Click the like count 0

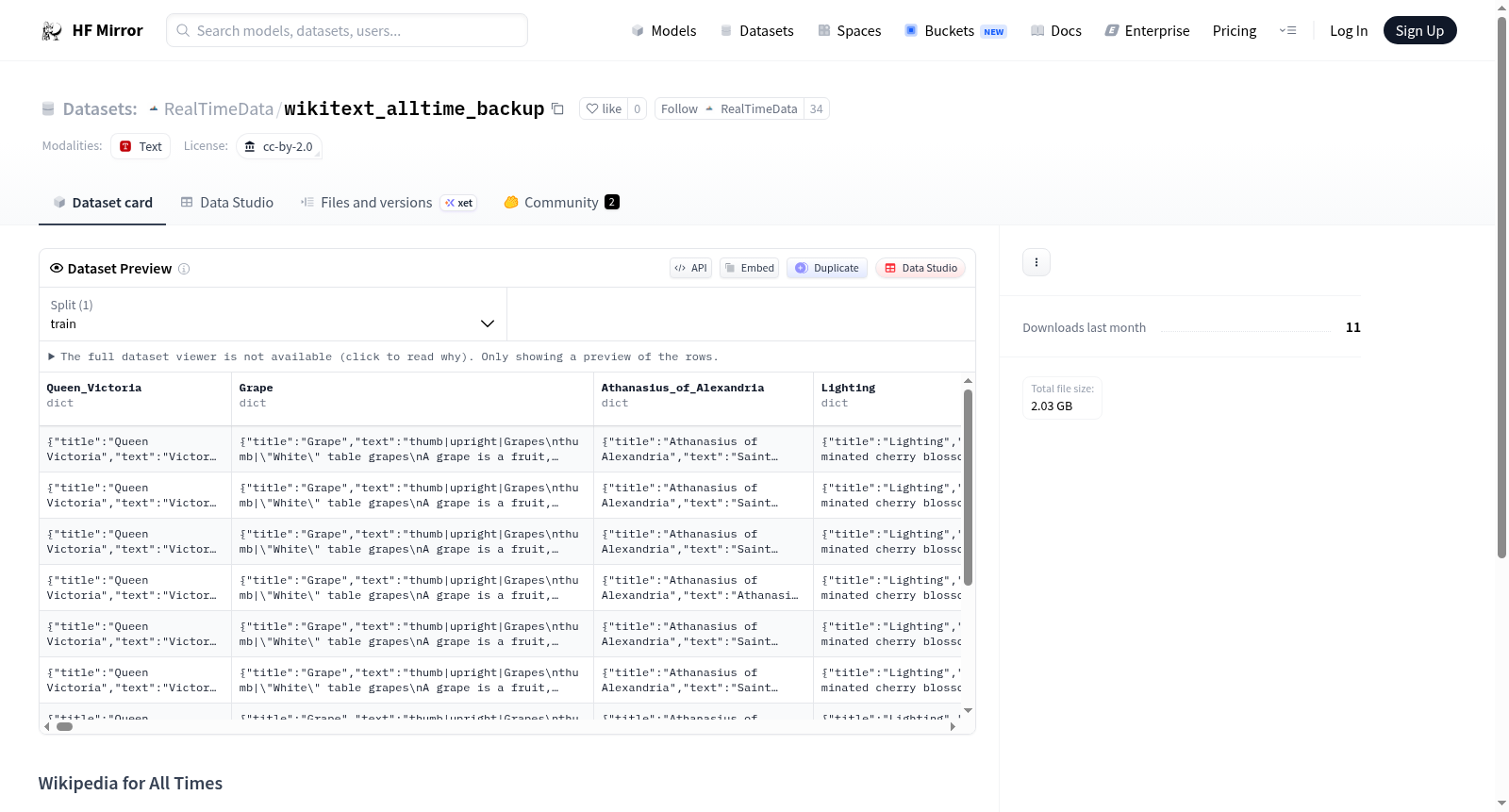tap(638, 108)
